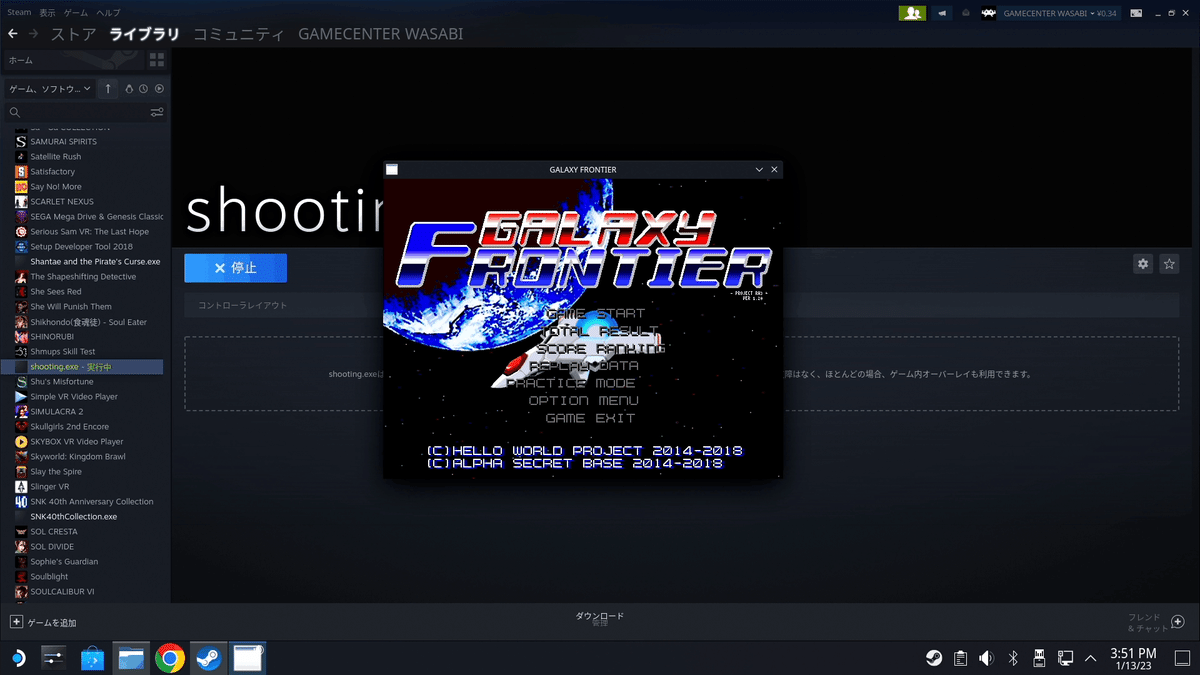Toggle the ready-to-play filter icon
Image resolution: width=1200 pixels, height=675 pixels.
pos(158,89)
